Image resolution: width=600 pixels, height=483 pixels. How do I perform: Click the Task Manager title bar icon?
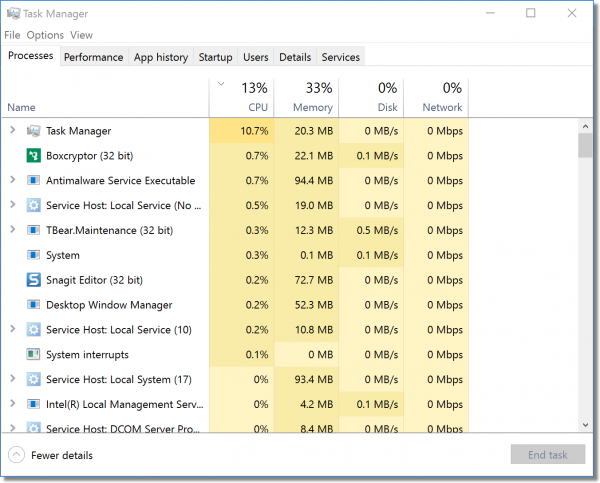click(x=13, y=14)
